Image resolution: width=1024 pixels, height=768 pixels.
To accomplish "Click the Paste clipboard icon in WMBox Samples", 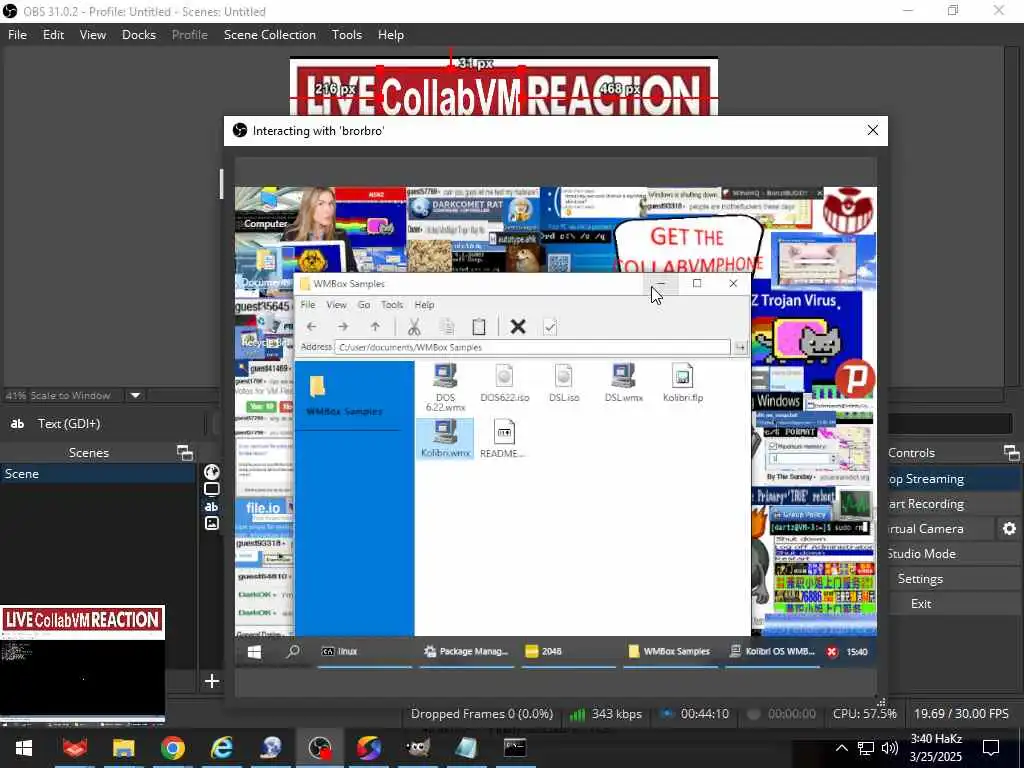I will coord(479,327).
